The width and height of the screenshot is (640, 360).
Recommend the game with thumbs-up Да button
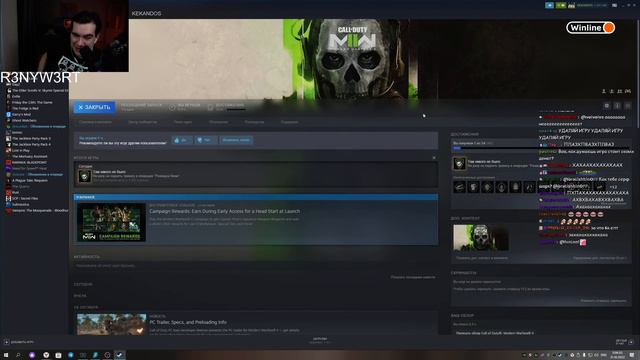point(181,140)
